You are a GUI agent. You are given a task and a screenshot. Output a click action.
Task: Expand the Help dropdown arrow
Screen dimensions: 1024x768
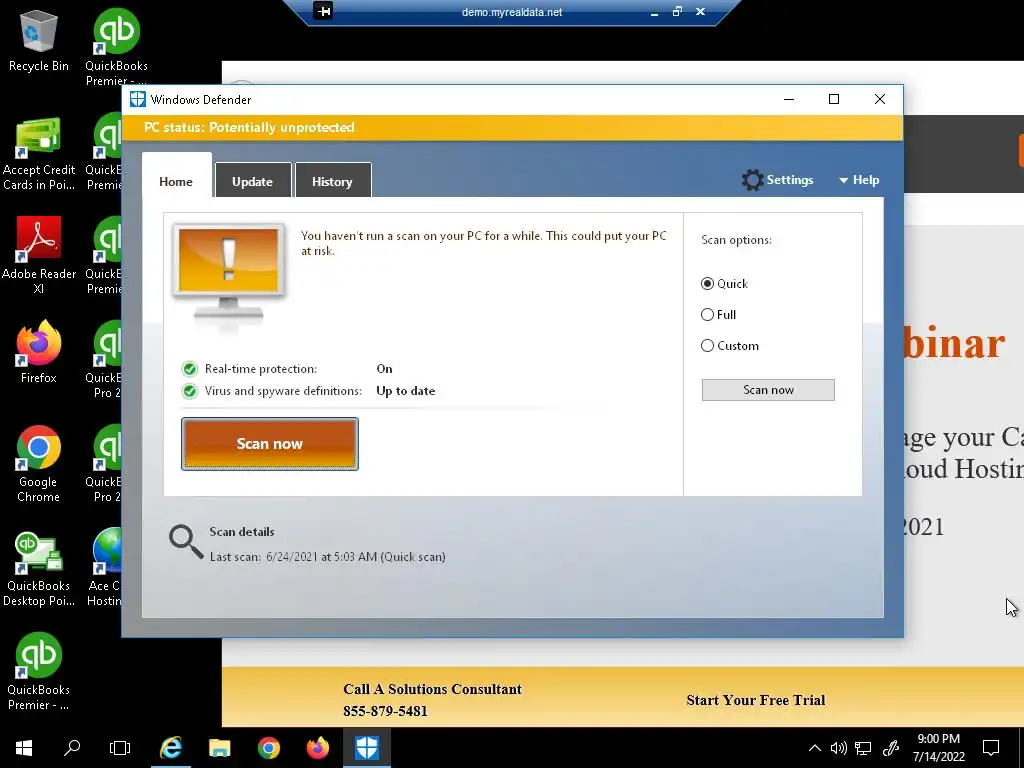[x=843, y=180]
